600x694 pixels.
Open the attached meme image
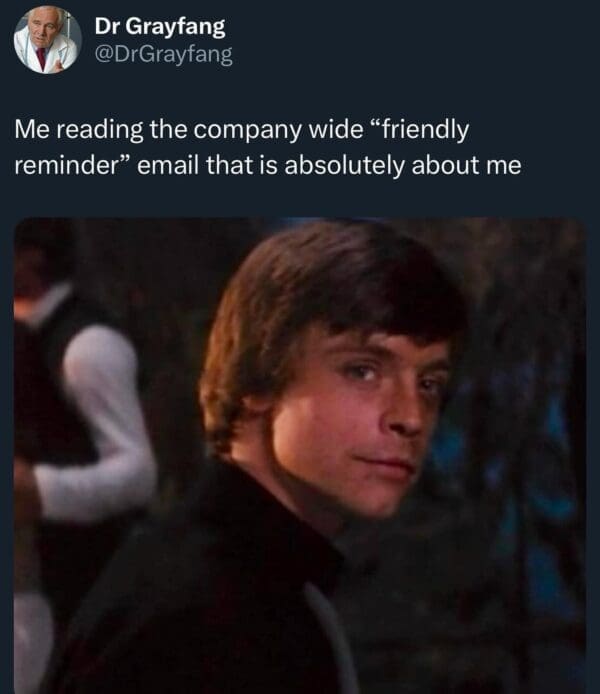pyautogui.click(x=300, y=455)
